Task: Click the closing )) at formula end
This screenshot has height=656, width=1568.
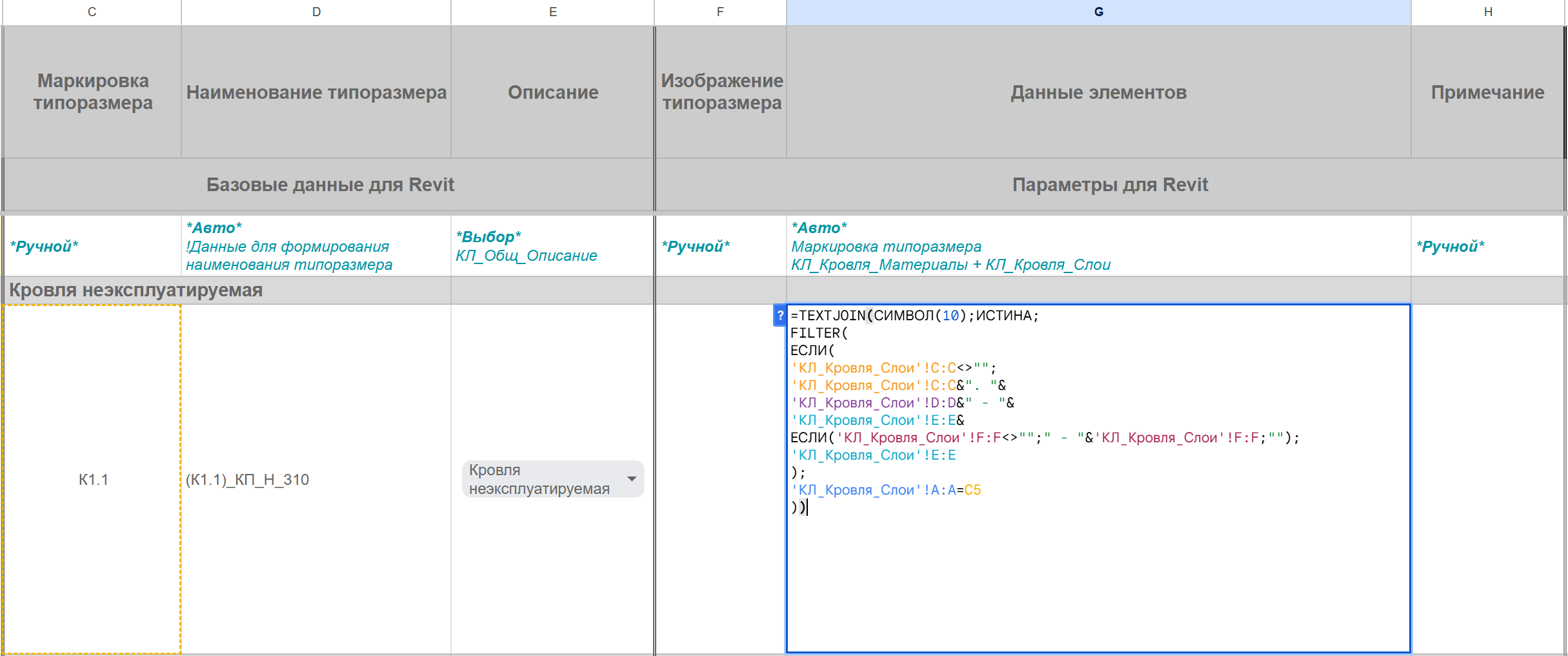Action: tap(798, 507)
